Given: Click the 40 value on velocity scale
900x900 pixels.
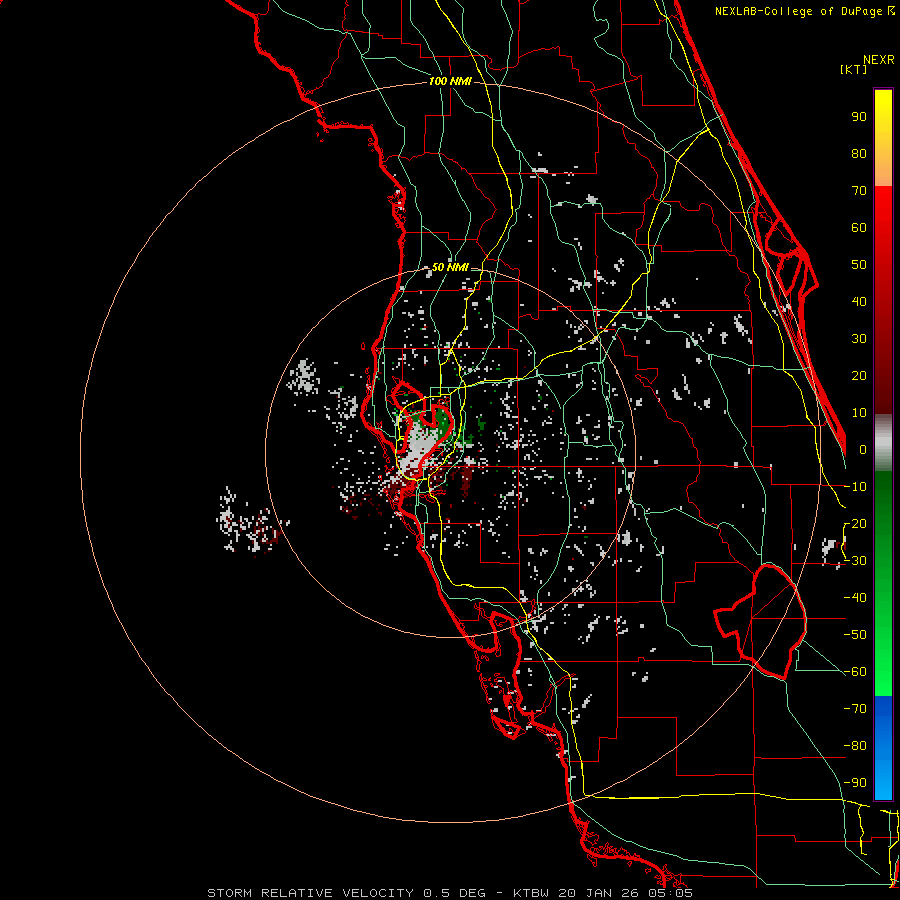Looking at the screenshot, I should [859, 302].
